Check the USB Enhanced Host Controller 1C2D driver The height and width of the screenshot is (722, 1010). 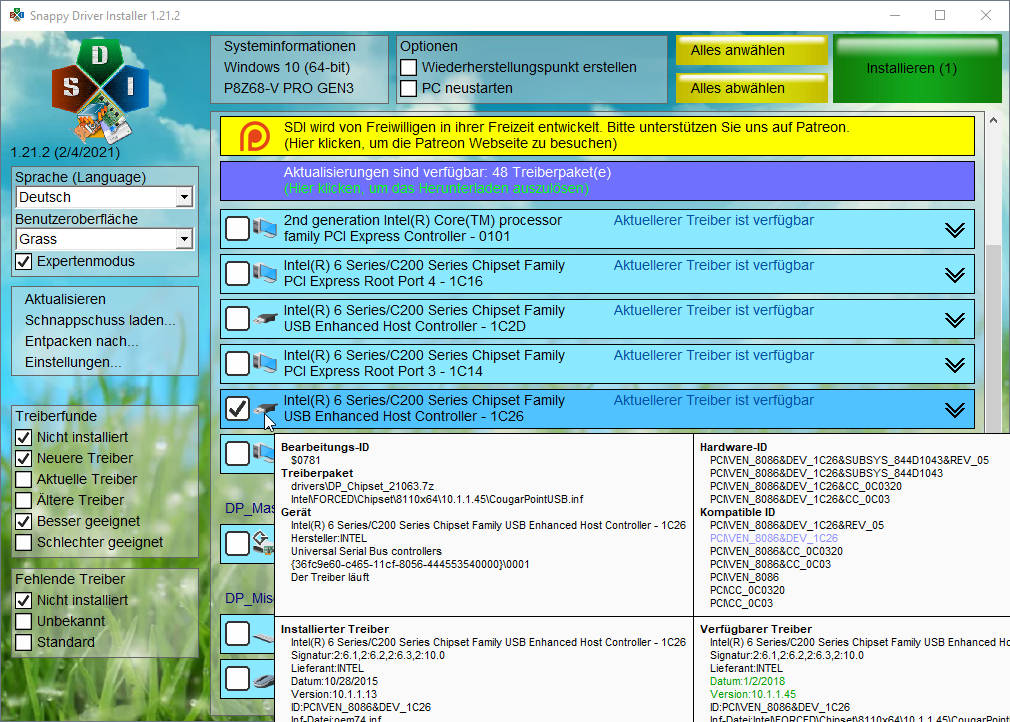pyautogui.click(x=238, y=319)
